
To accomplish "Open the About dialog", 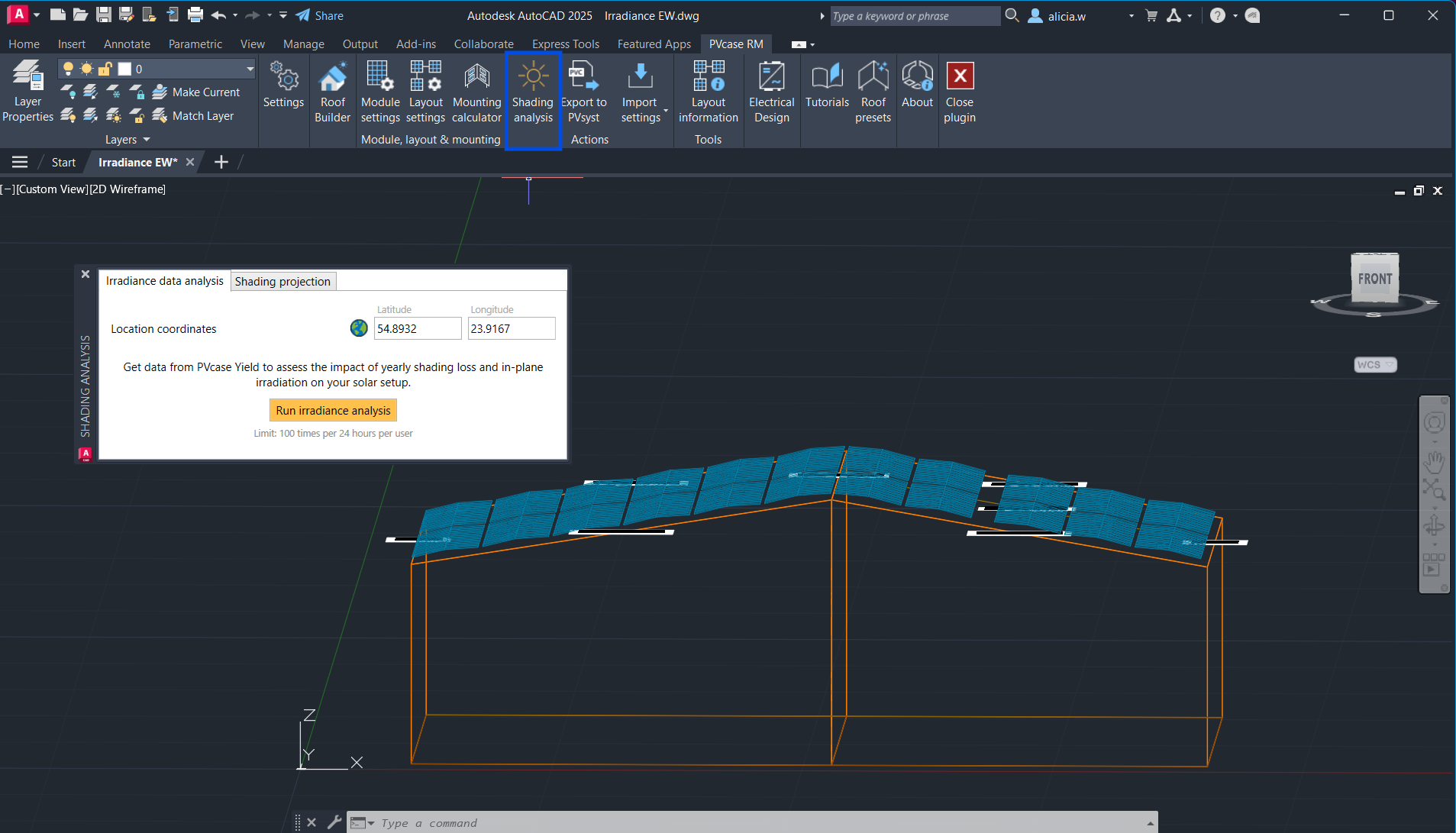I will [917, 85].
